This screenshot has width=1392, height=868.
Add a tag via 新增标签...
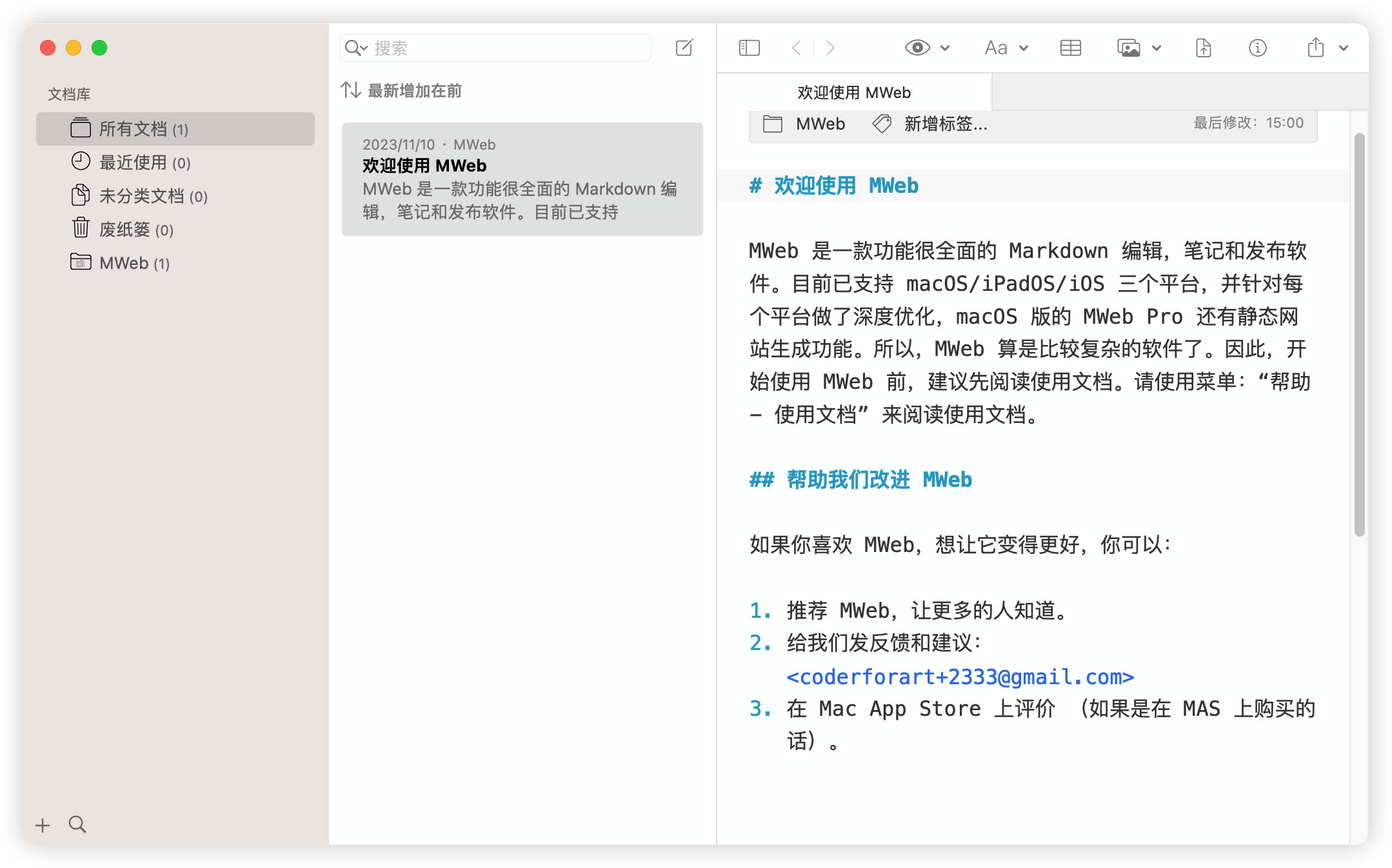click(x=946, y=124)
